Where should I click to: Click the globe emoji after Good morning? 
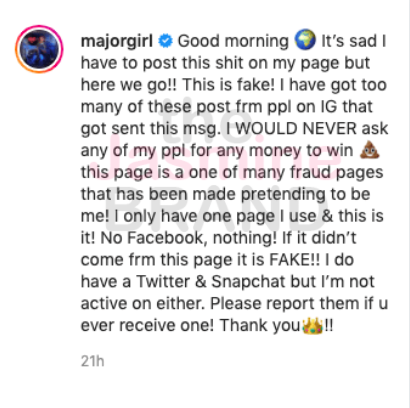point(305,40)
